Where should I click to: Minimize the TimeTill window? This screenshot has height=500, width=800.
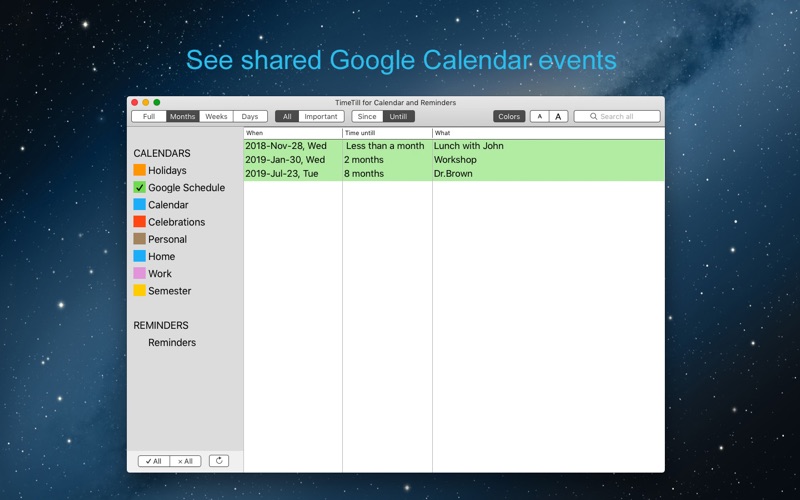(x=146, y=103)
